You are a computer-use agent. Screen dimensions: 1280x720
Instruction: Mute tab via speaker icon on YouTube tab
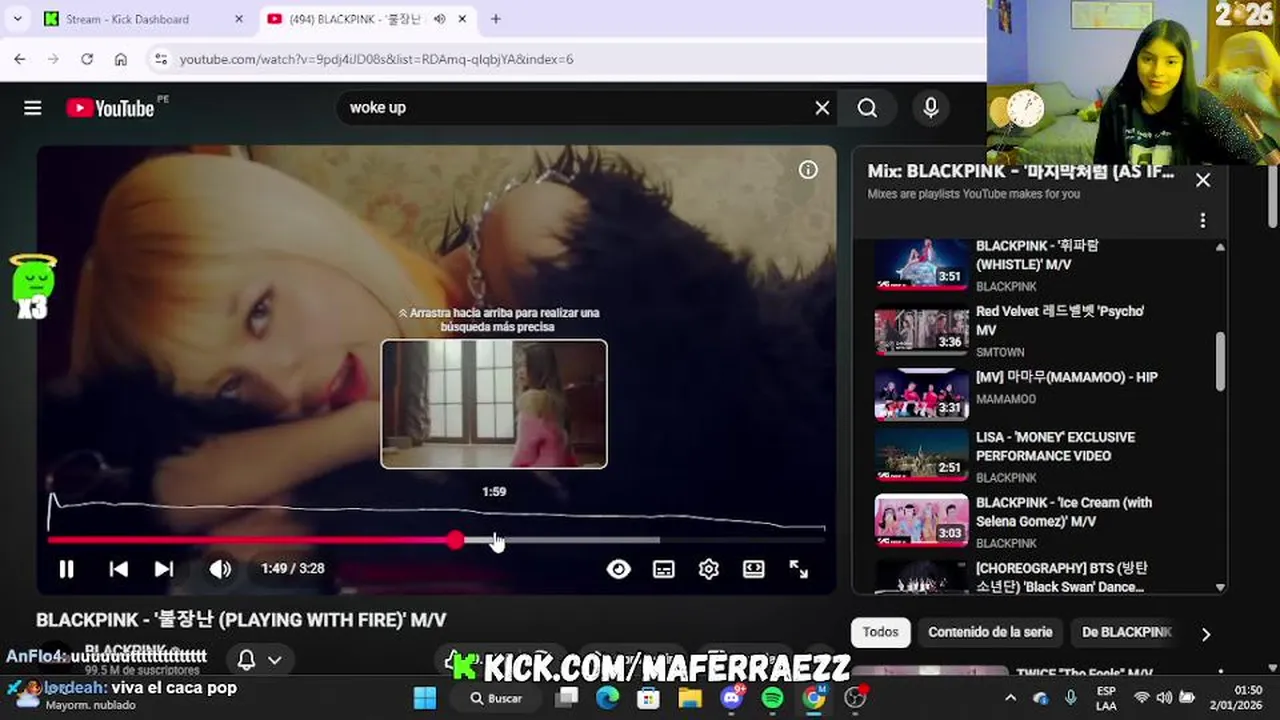(x=439, y=19)
